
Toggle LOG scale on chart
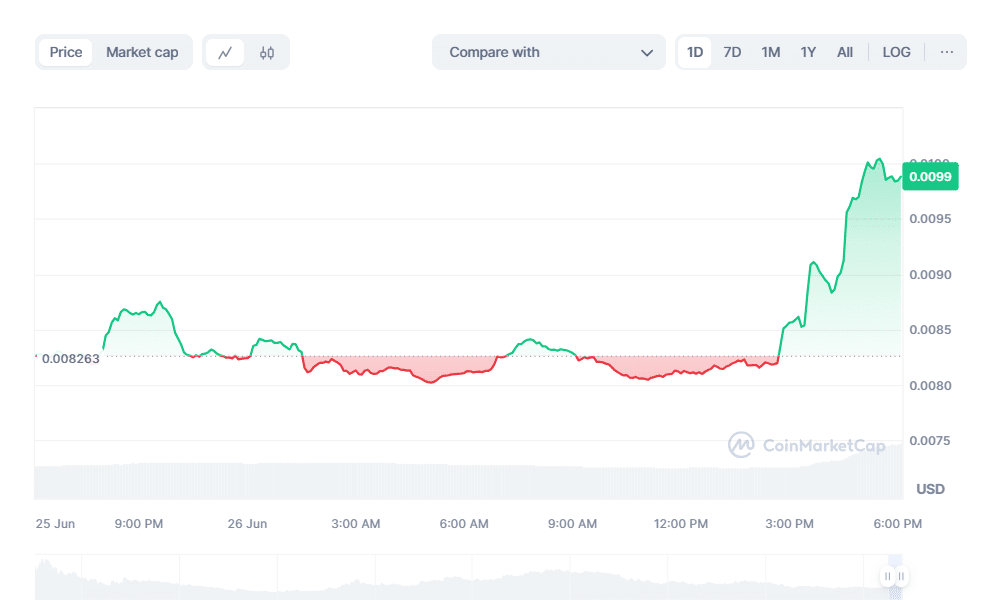point(896,52)
